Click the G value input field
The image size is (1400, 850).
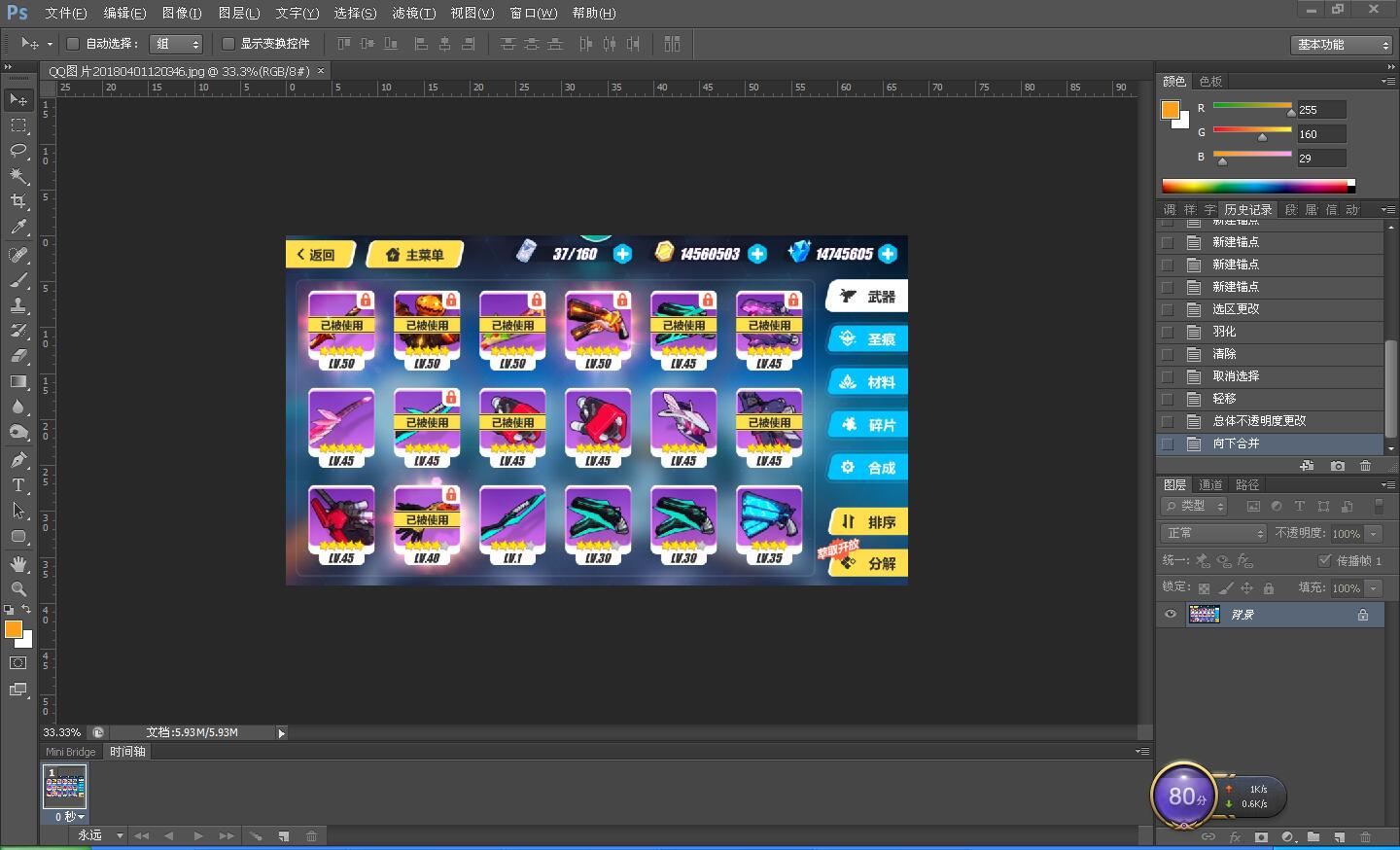pos(1321,134)
